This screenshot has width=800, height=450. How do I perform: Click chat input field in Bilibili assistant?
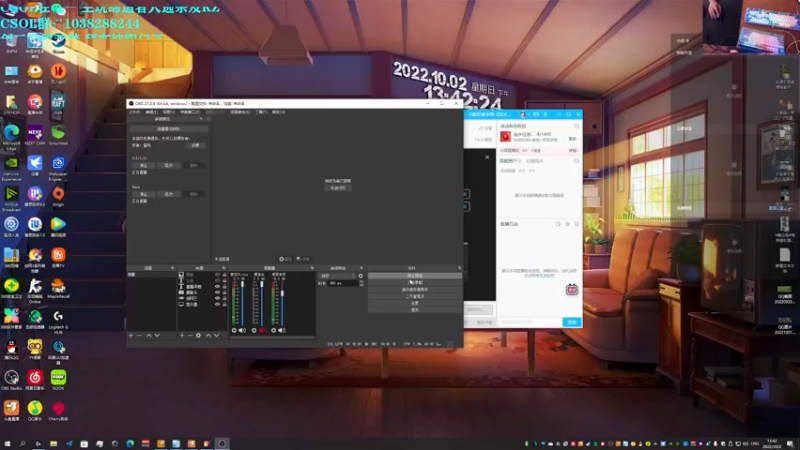click(530, 322)
